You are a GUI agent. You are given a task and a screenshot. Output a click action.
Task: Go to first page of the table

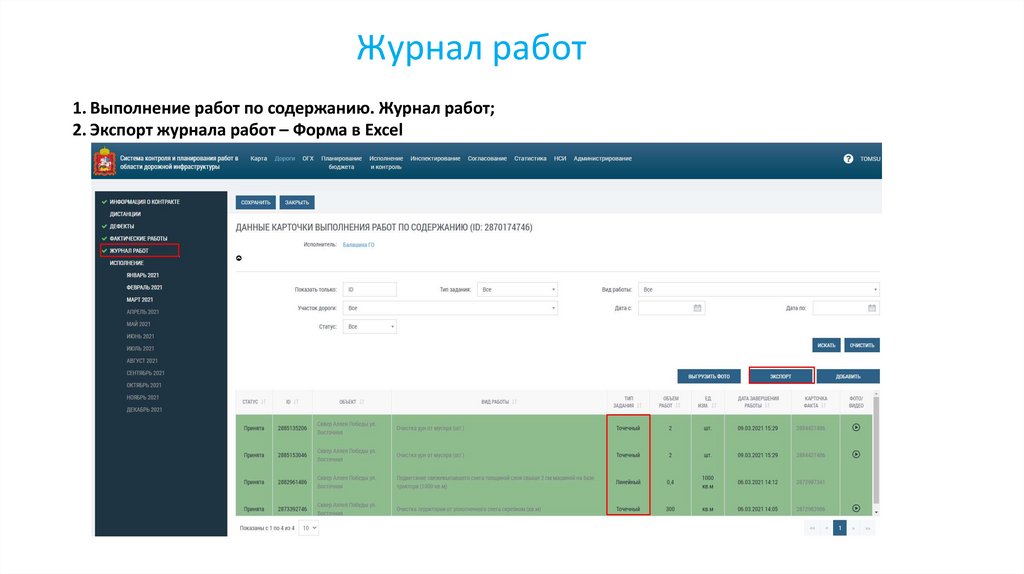[812, 528]
